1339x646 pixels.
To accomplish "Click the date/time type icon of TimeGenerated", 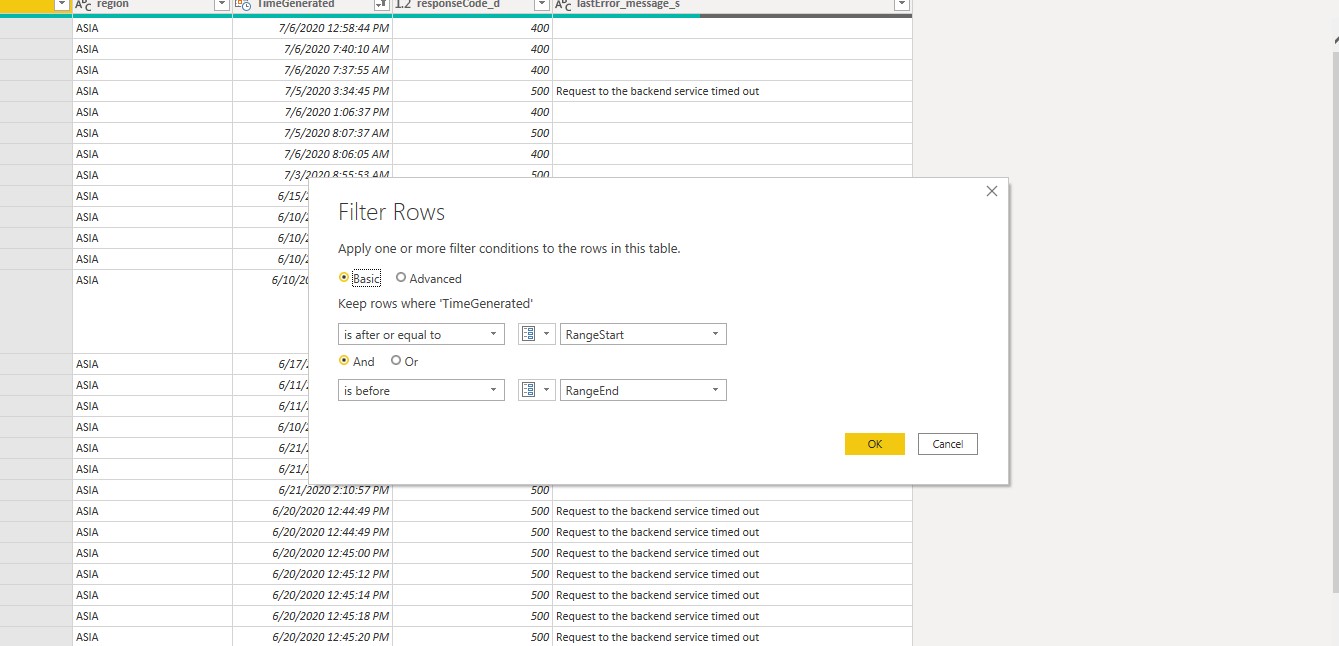I will pos(245,5).
